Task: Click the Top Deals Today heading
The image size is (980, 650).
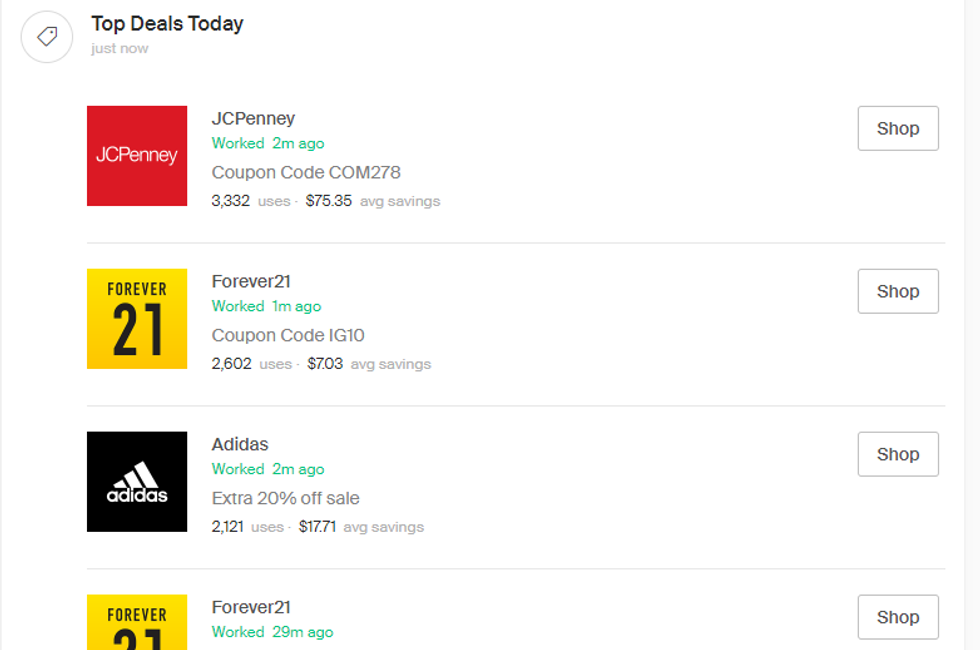Action: (167, 23)
